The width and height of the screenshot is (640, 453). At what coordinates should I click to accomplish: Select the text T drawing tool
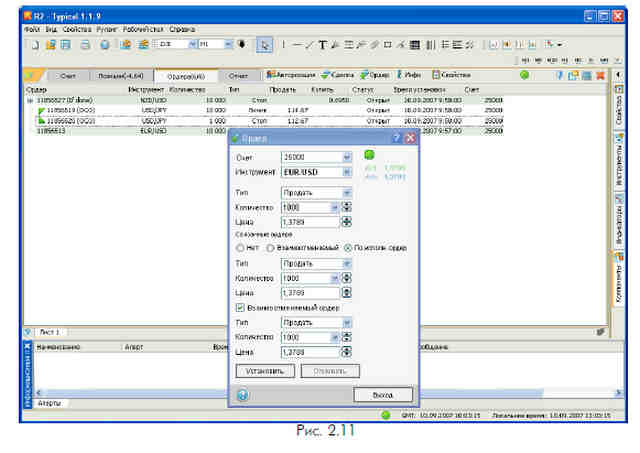(x=322, y=45)
